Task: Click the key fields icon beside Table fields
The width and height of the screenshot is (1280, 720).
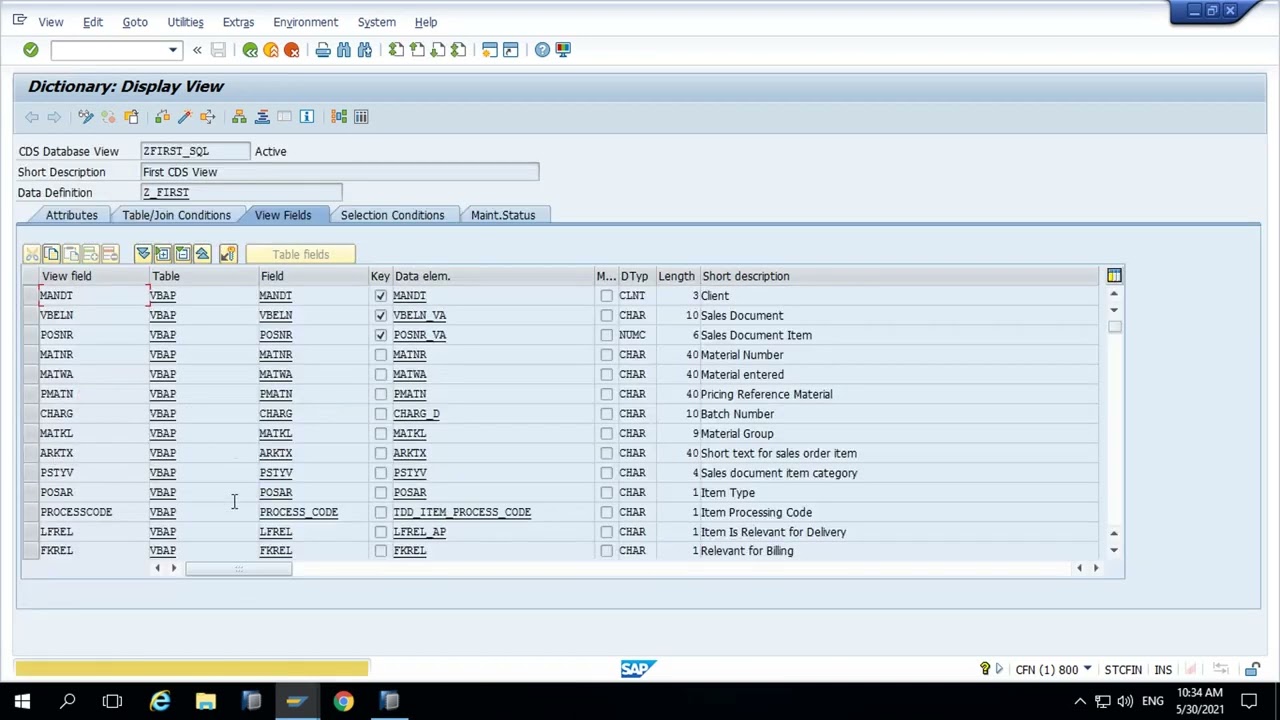Action: click(228, 254)
